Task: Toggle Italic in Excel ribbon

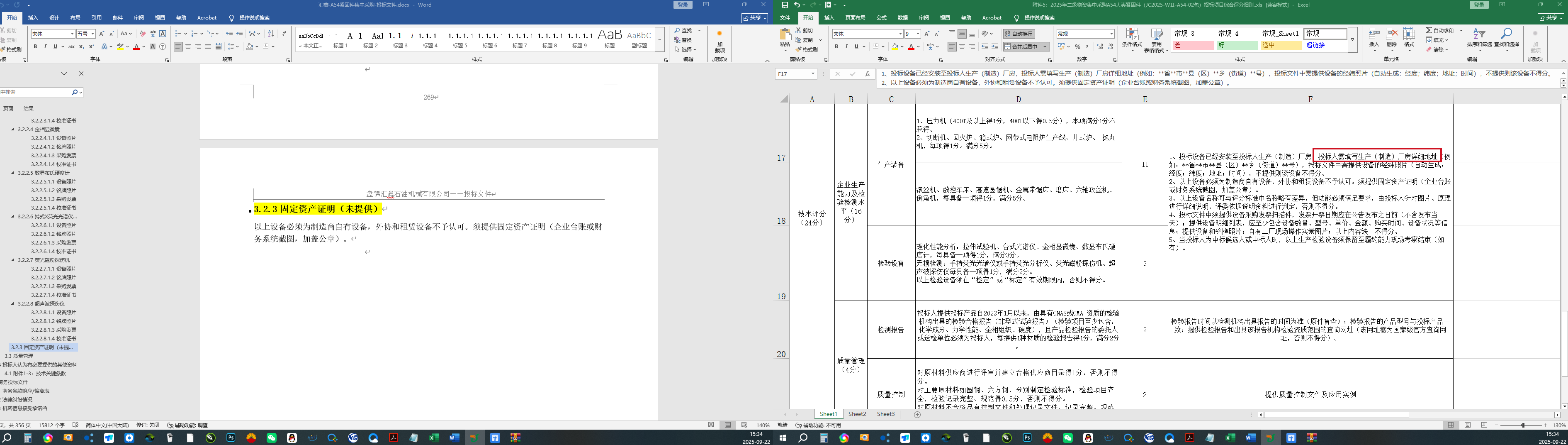Action: point(846,46)
